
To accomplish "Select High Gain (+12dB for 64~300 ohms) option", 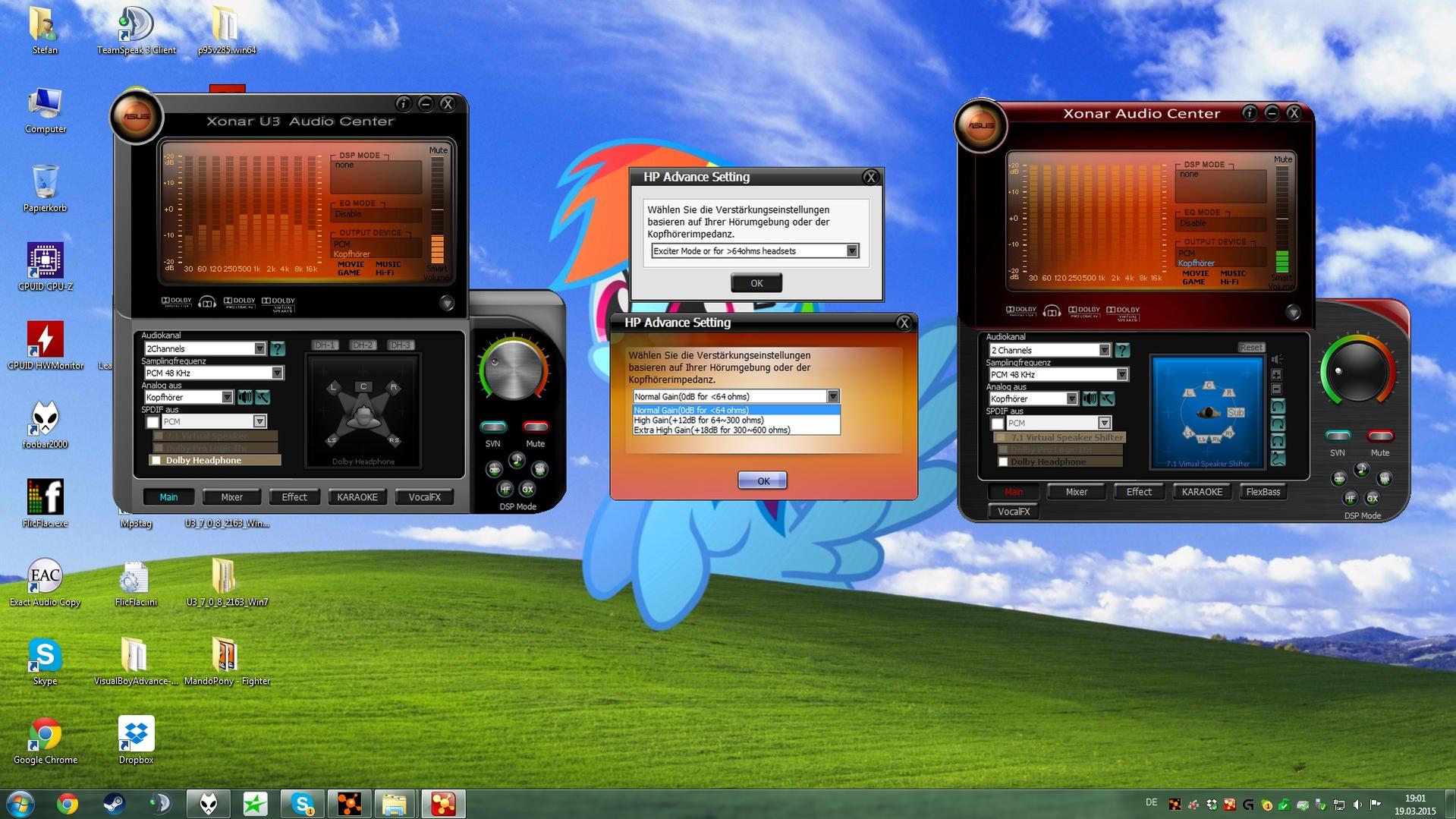I will (736, 420).
